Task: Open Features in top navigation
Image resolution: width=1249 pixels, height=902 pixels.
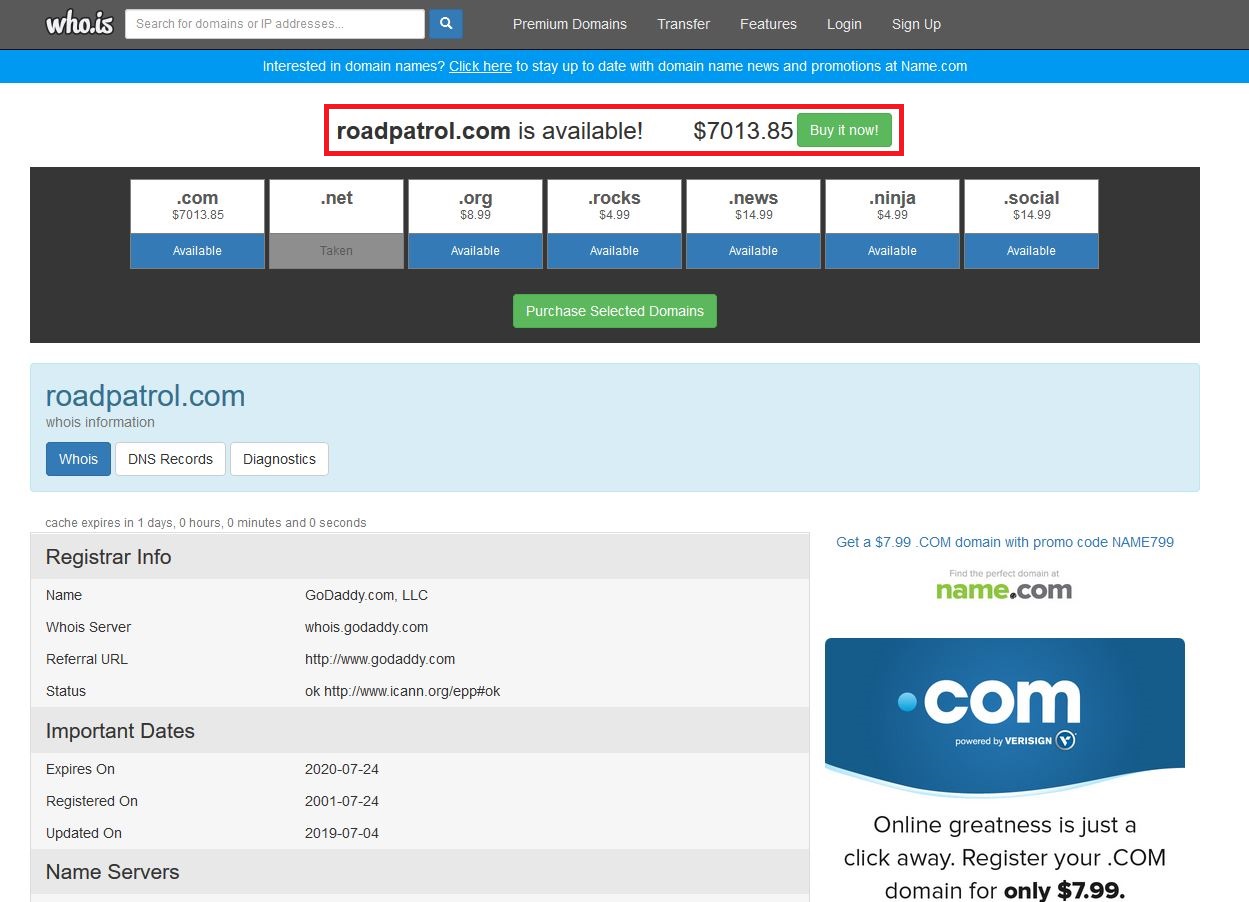Action: (768, 24)
